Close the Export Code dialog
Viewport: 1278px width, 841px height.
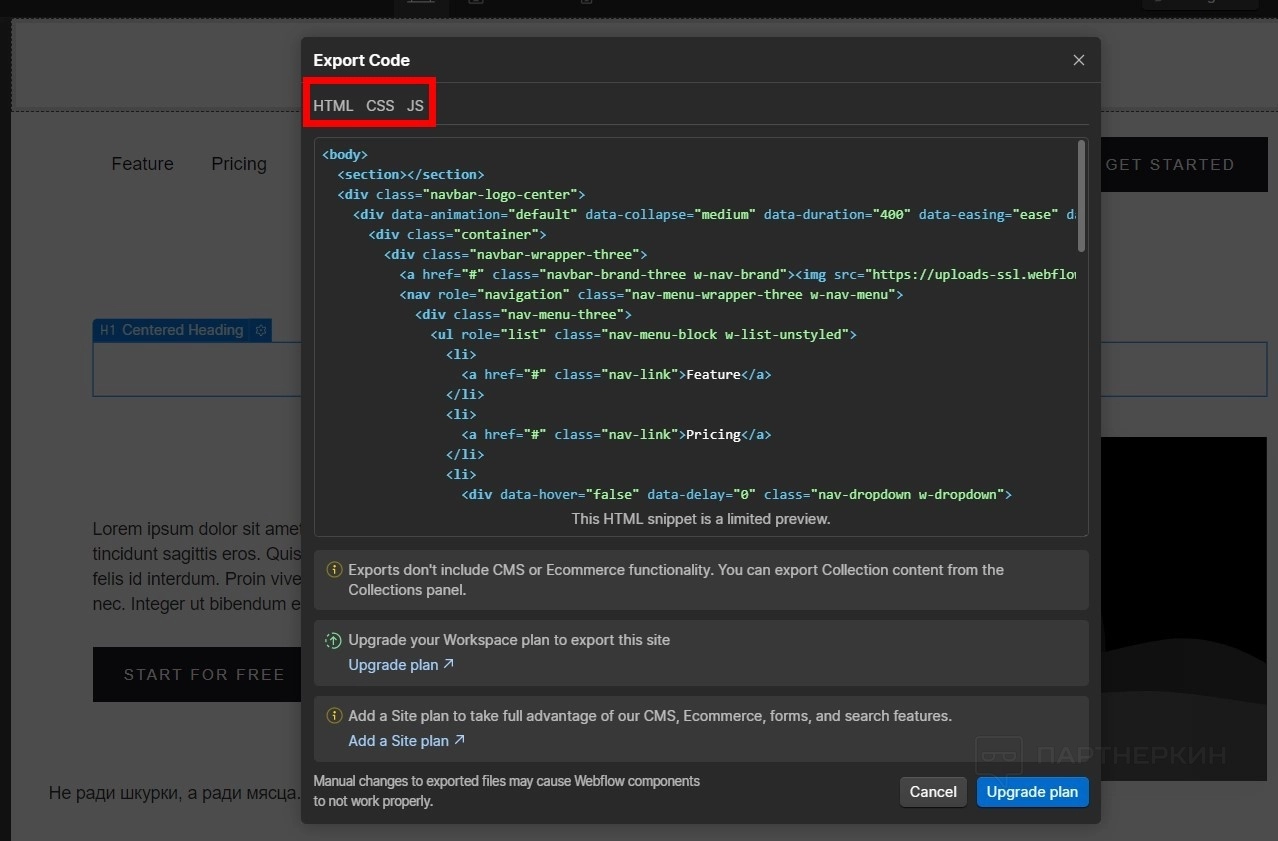[x=1078, y=60]
